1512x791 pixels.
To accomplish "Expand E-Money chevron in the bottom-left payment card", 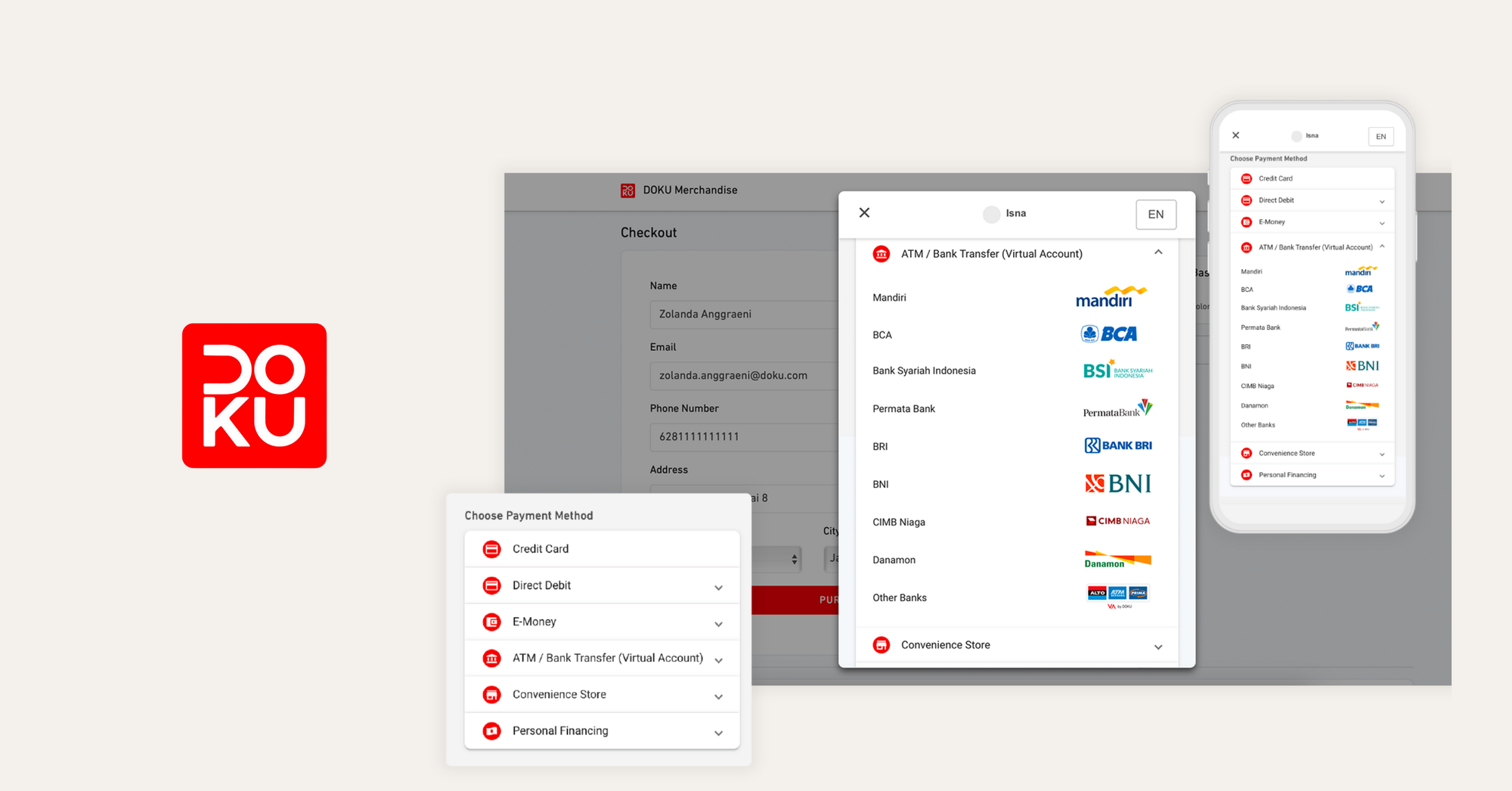I will [x=719, y=624].
